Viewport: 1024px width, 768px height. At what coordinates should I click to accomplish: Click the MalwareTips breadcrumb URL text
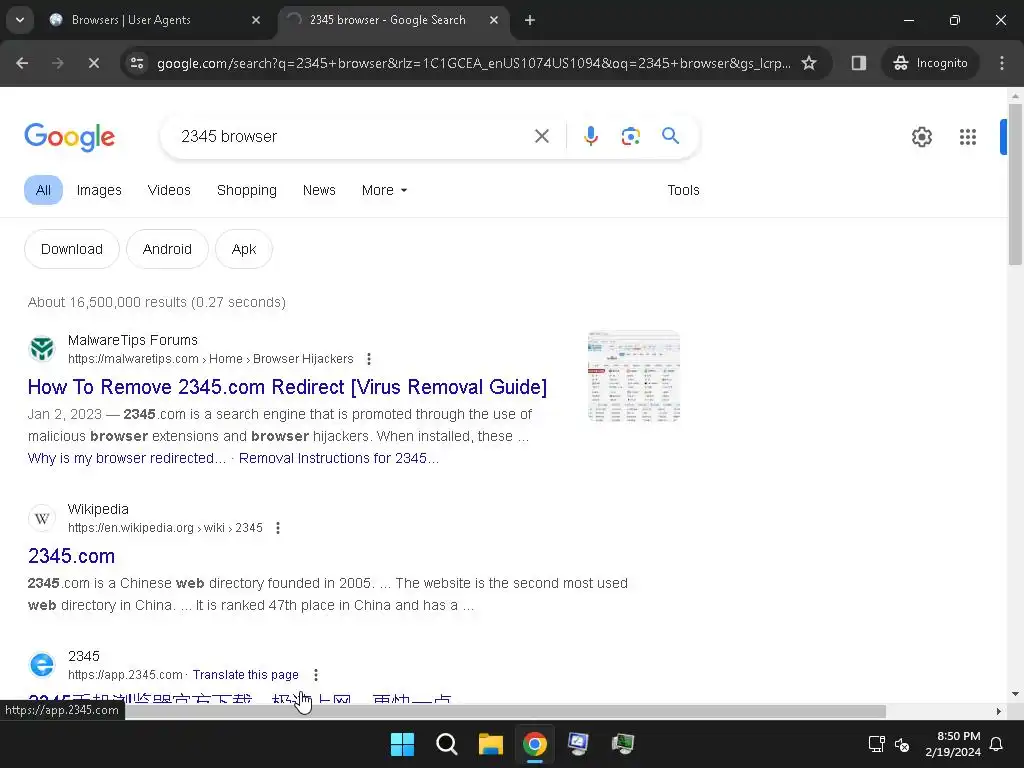[210, 359]
